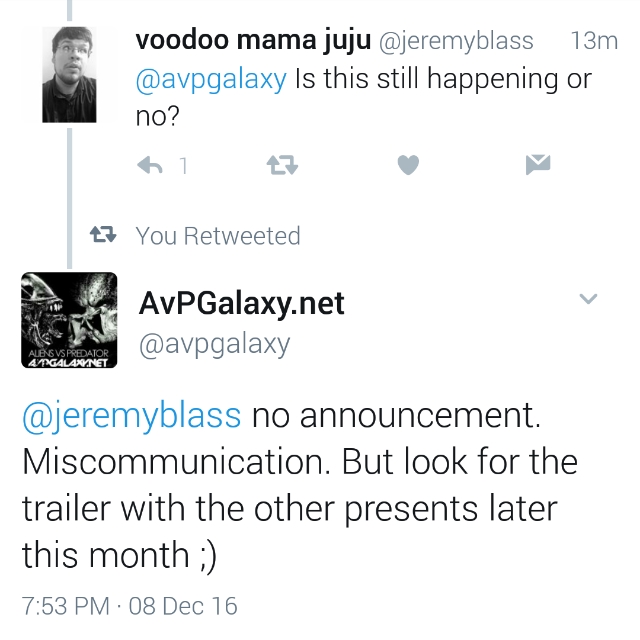Click the "You Retweeted" label
The height and width of the screenshot is (640, 640).
click(218, 236)
